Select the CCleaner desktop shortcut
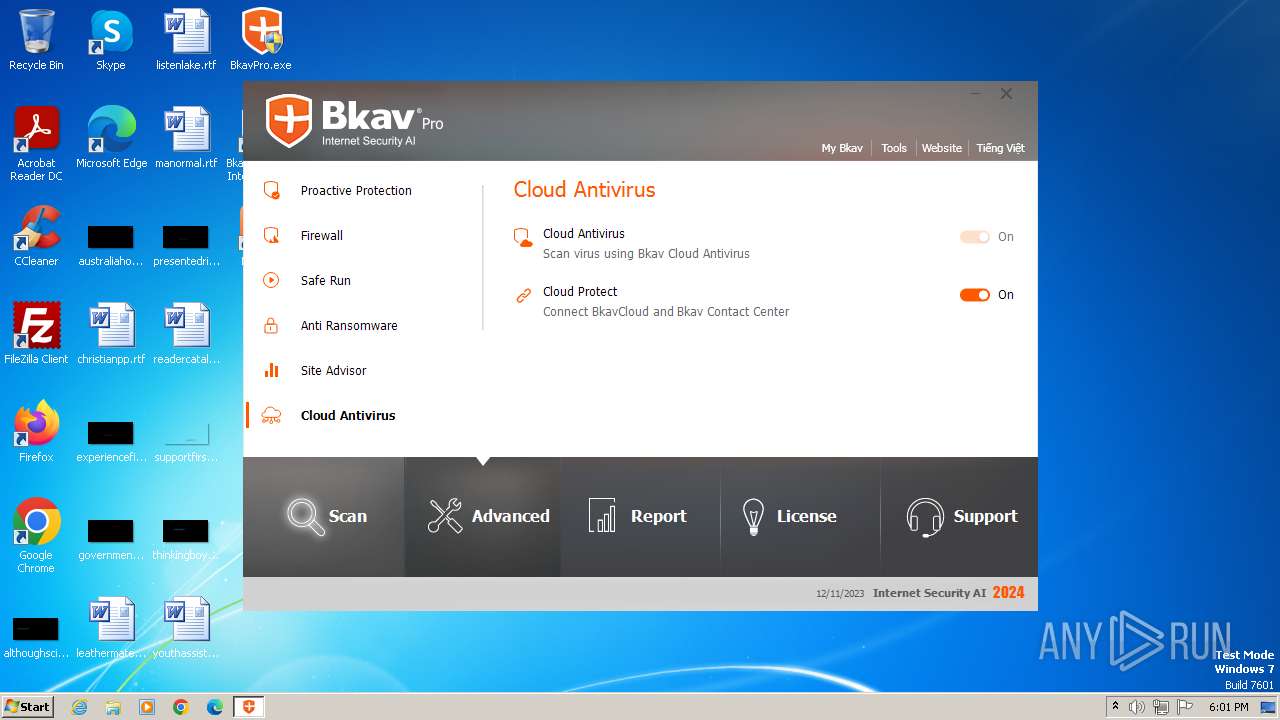The height and width of the screenshot is (720, 1280). pos(36,237)
